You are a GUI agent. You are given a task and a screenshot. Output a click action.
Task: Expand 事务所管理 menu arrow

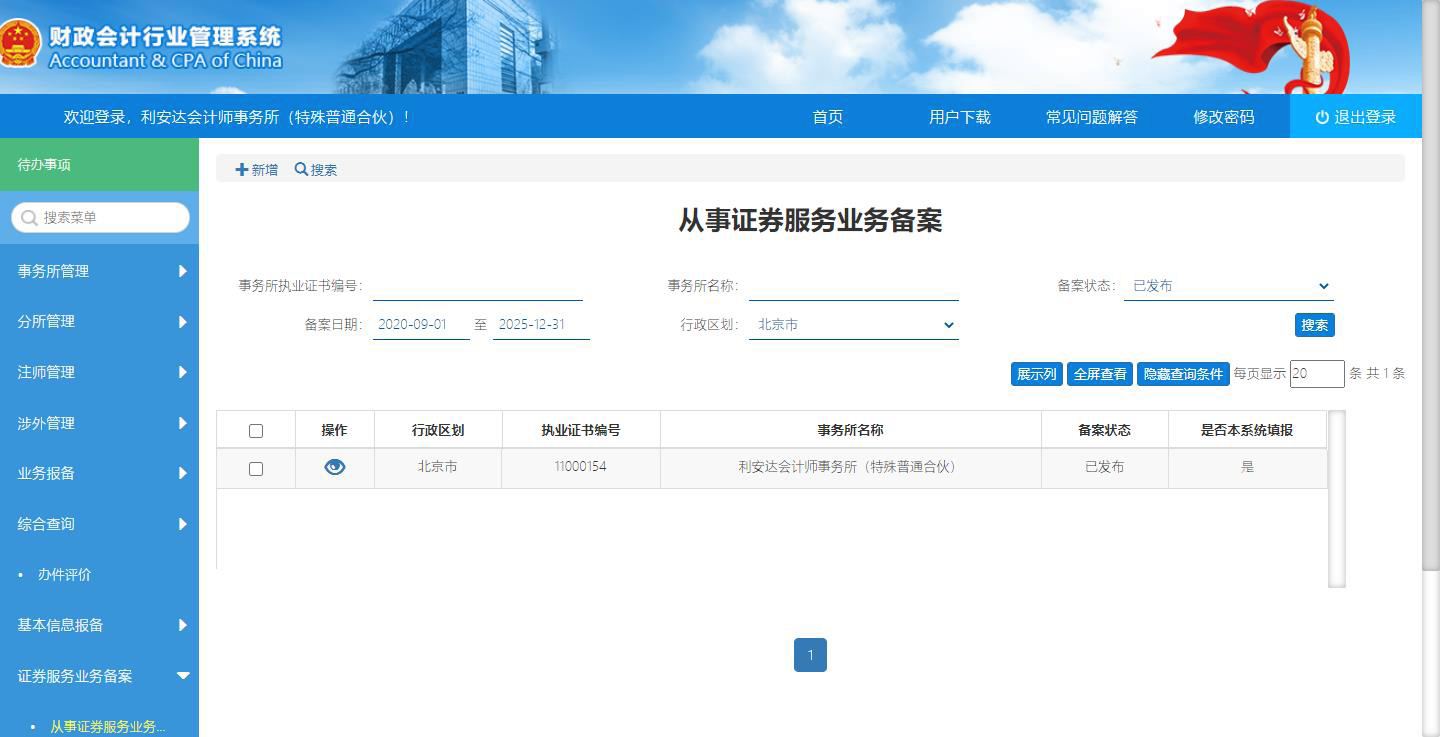[182, 271]
